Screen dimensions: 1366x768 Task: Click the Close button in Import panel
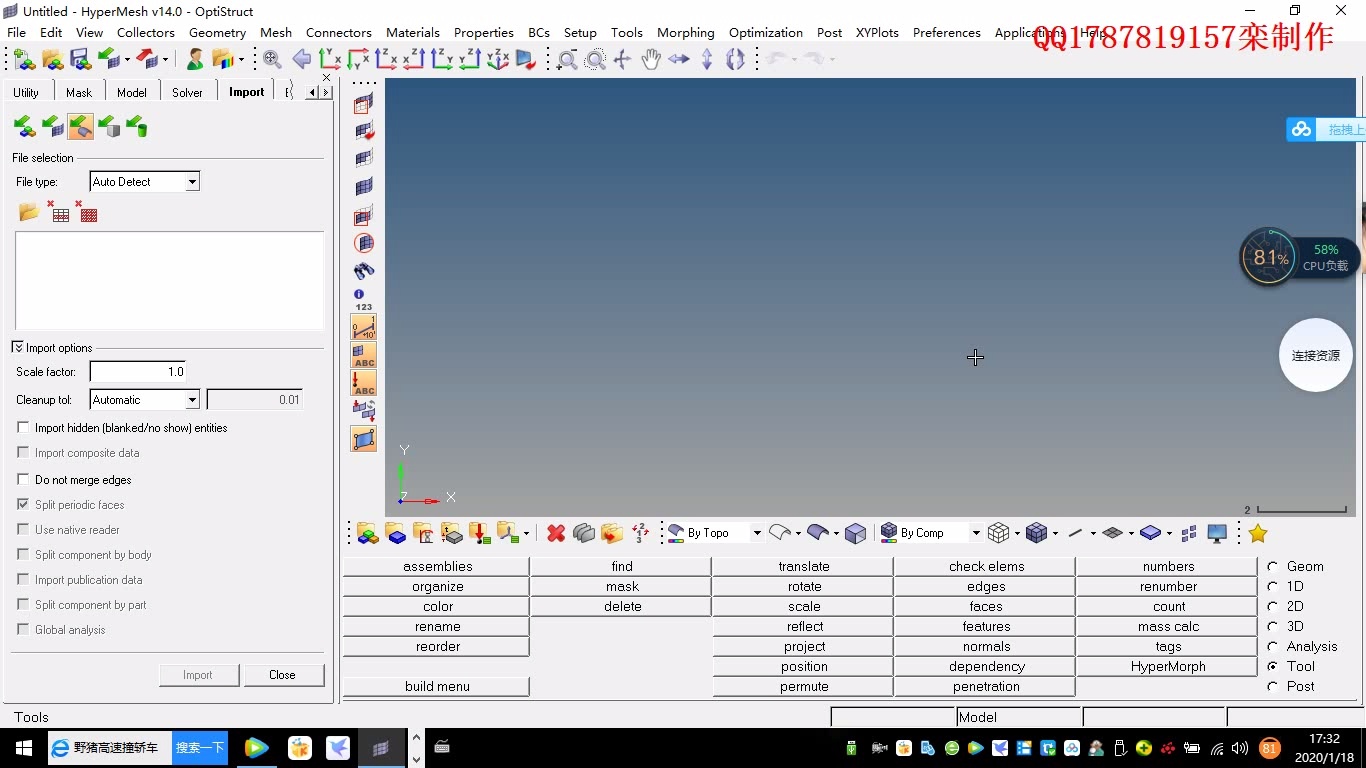(282, 675)
